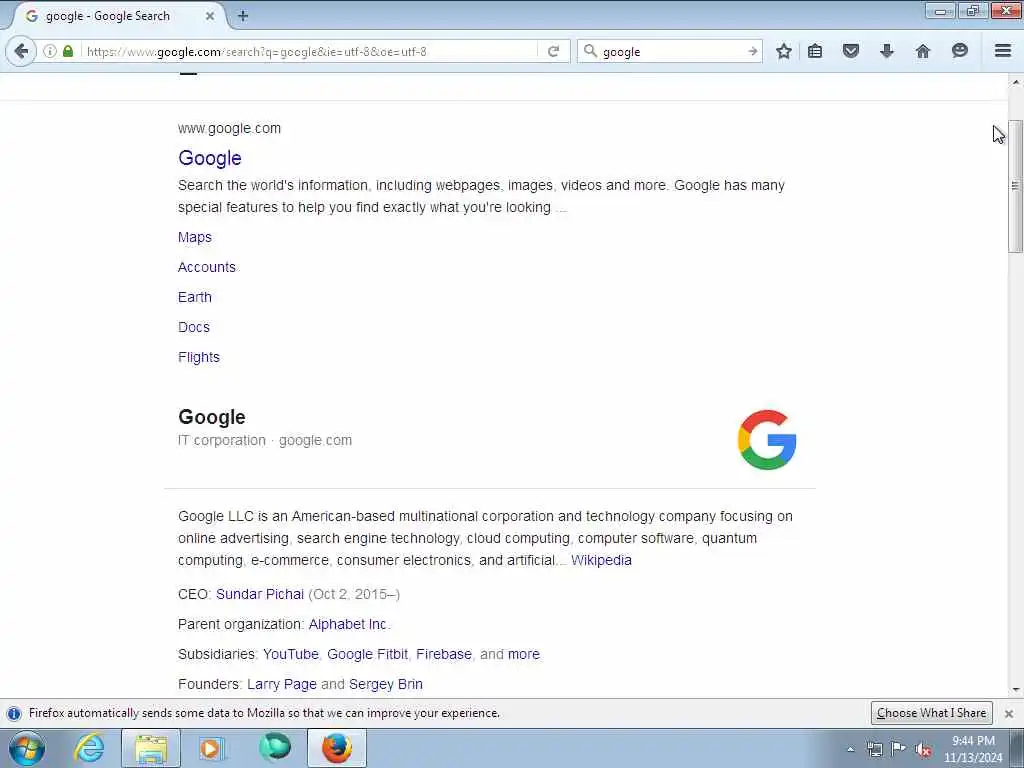Image resolution: width=1024 pixels, height=768 pixels.
Task: Submit search with the go arrow
Action: (752, 51)
